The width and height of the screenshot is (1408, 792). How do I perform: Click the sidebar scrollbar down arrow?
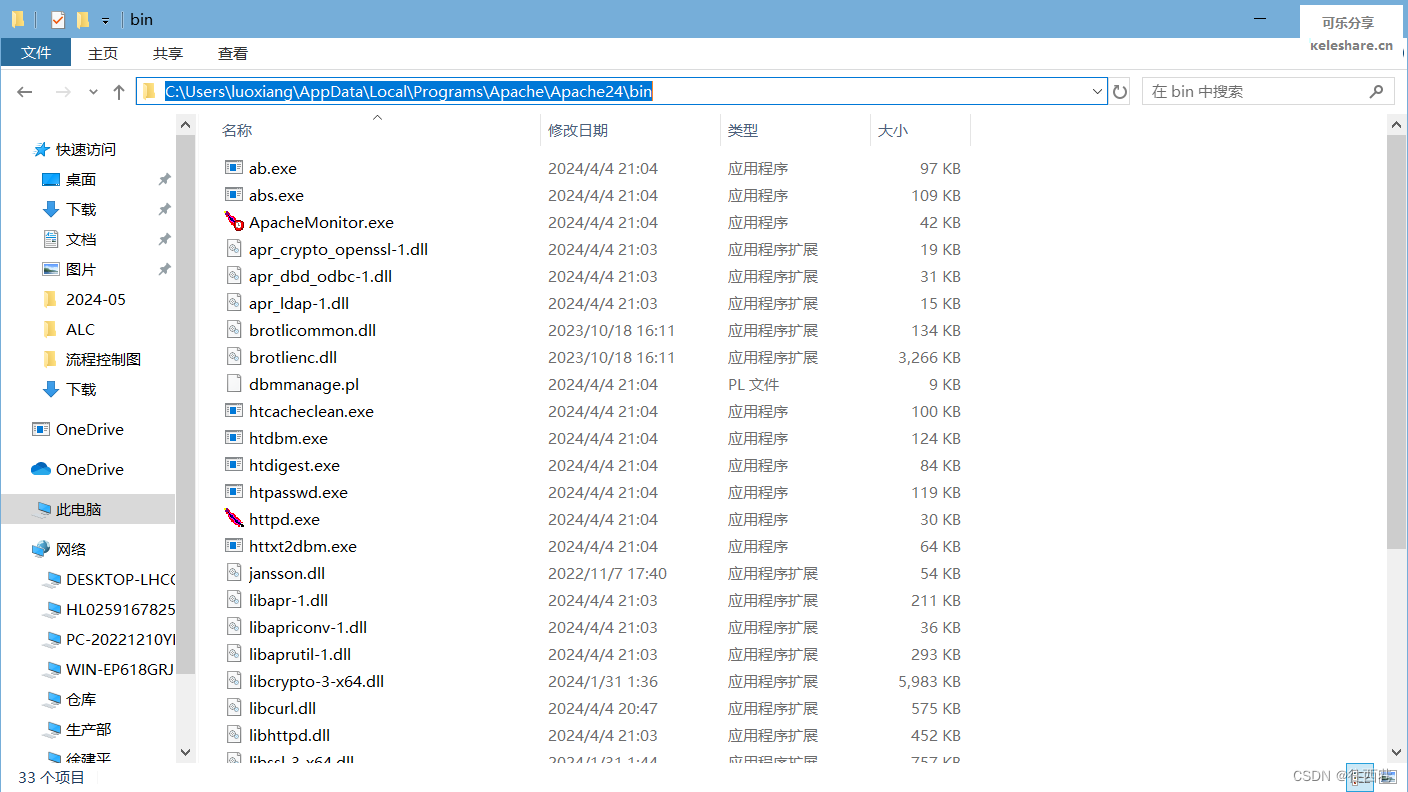(185, 752)
